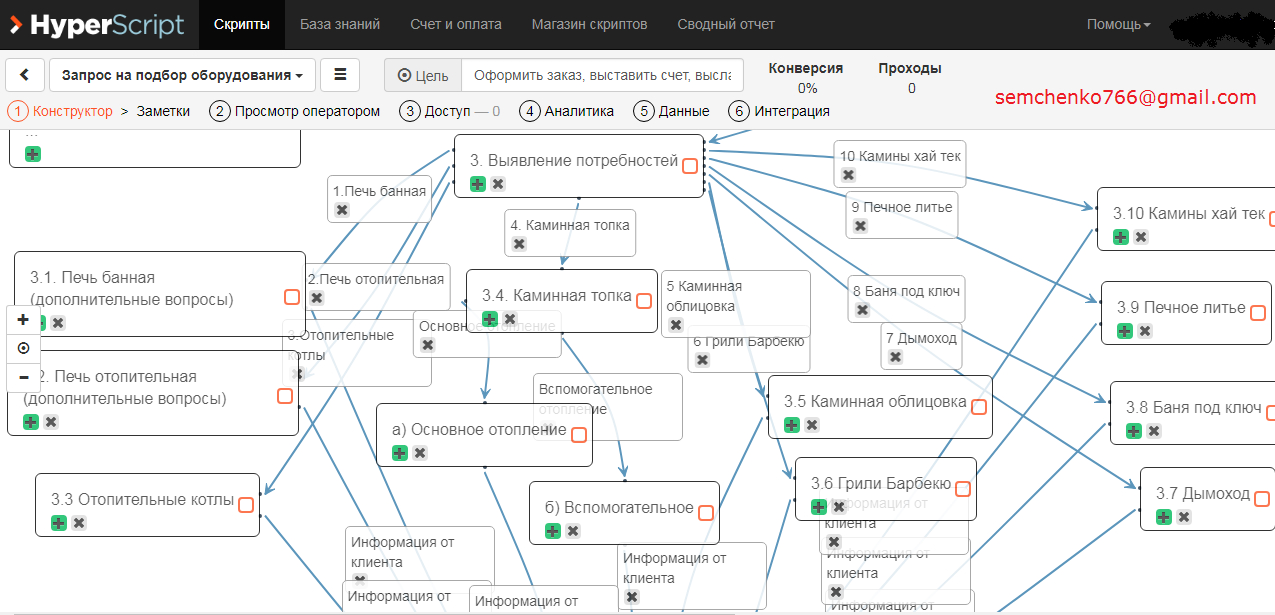Delete "3.9 Печное литье" using its X icon
The image size is (1275, 615).
coord(1144,330)
